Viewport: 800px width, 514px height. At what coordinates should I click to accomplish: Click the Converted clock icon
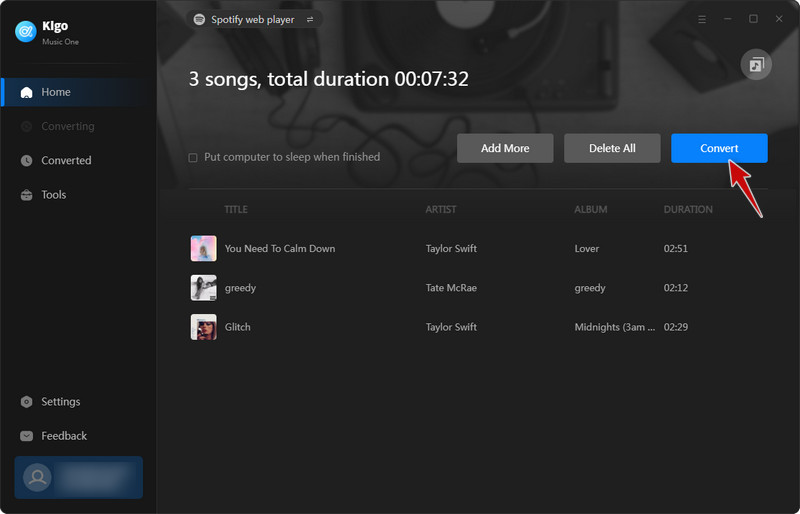pyautogui.click(x=27, y=160)
